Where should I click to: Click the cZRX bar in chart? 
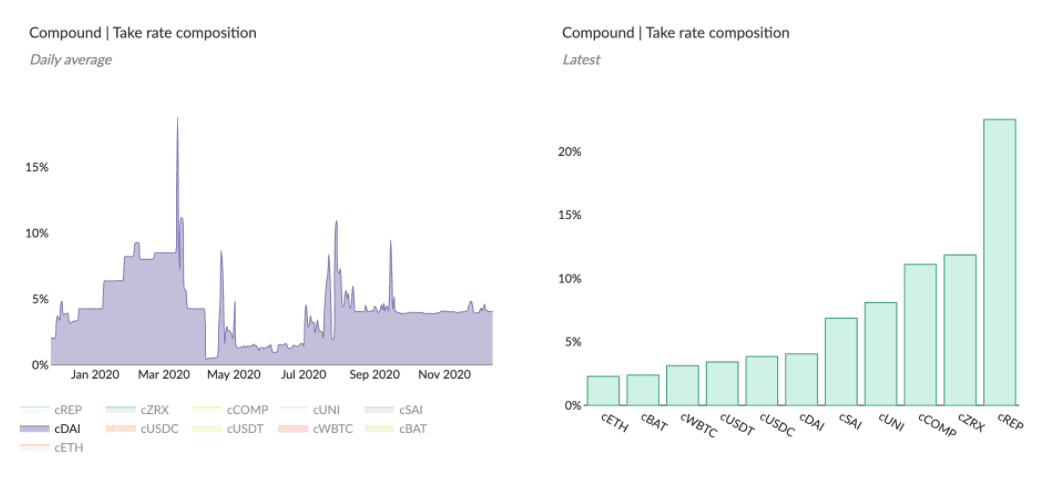[x=960, y=330]
